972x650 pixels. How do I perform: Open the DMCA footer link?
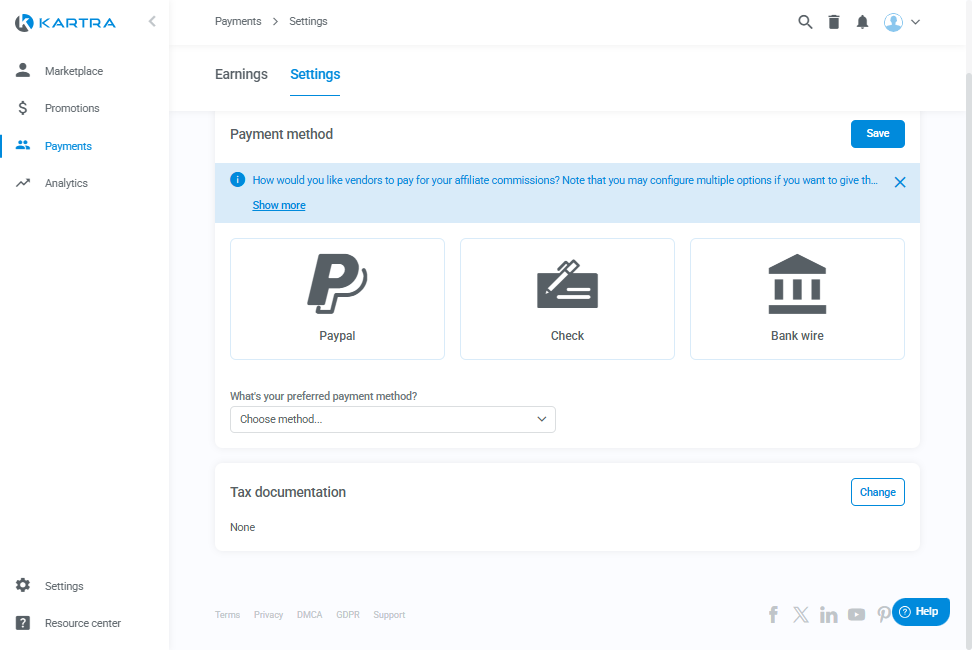pos(309,615)
